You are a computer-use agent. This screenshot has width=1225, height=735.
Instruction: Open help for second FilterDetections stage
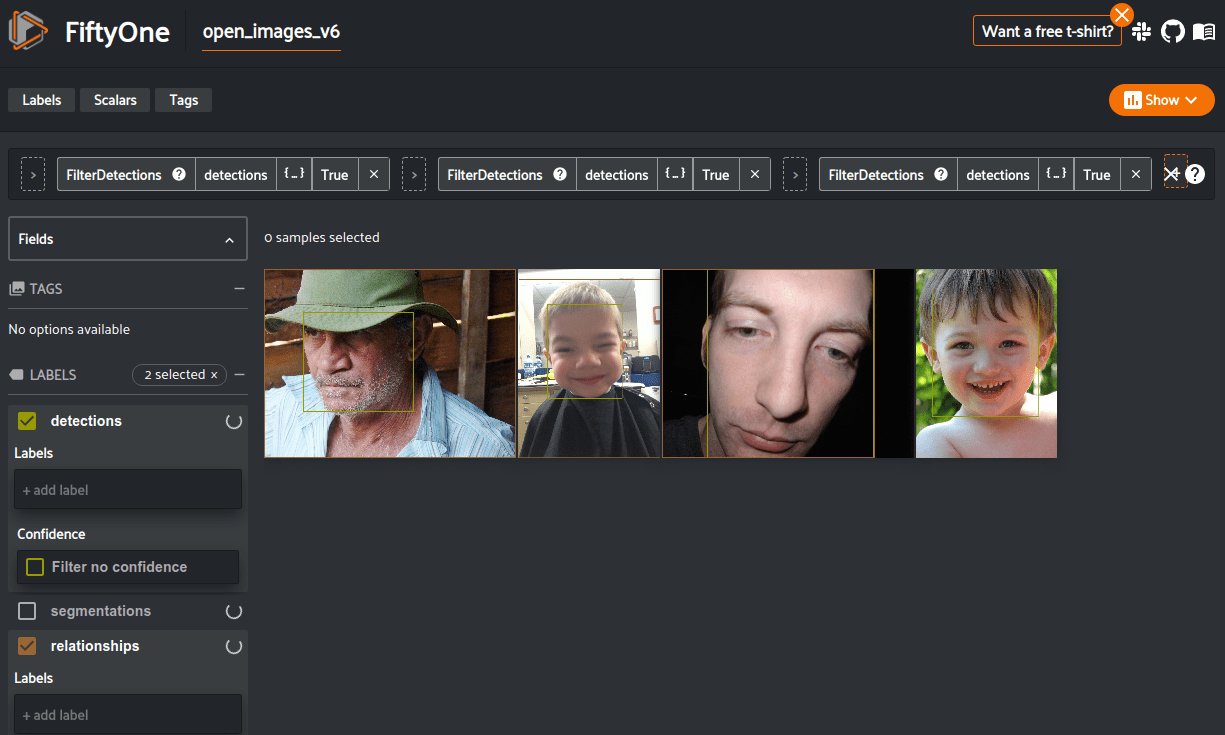coord(560,174)
